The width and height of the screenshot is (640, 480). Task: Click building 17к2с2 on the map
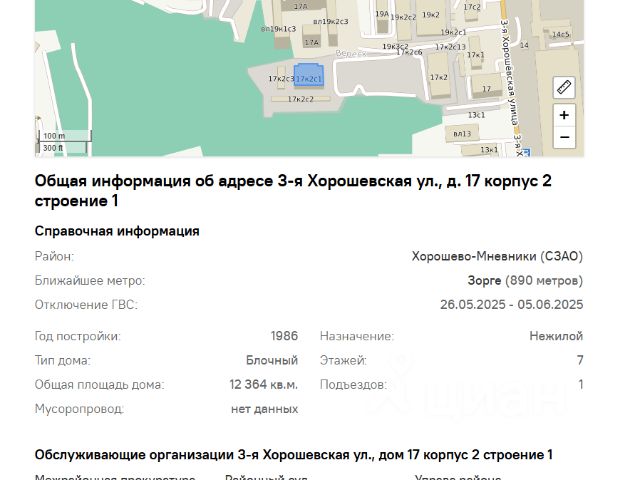(301, 99)
